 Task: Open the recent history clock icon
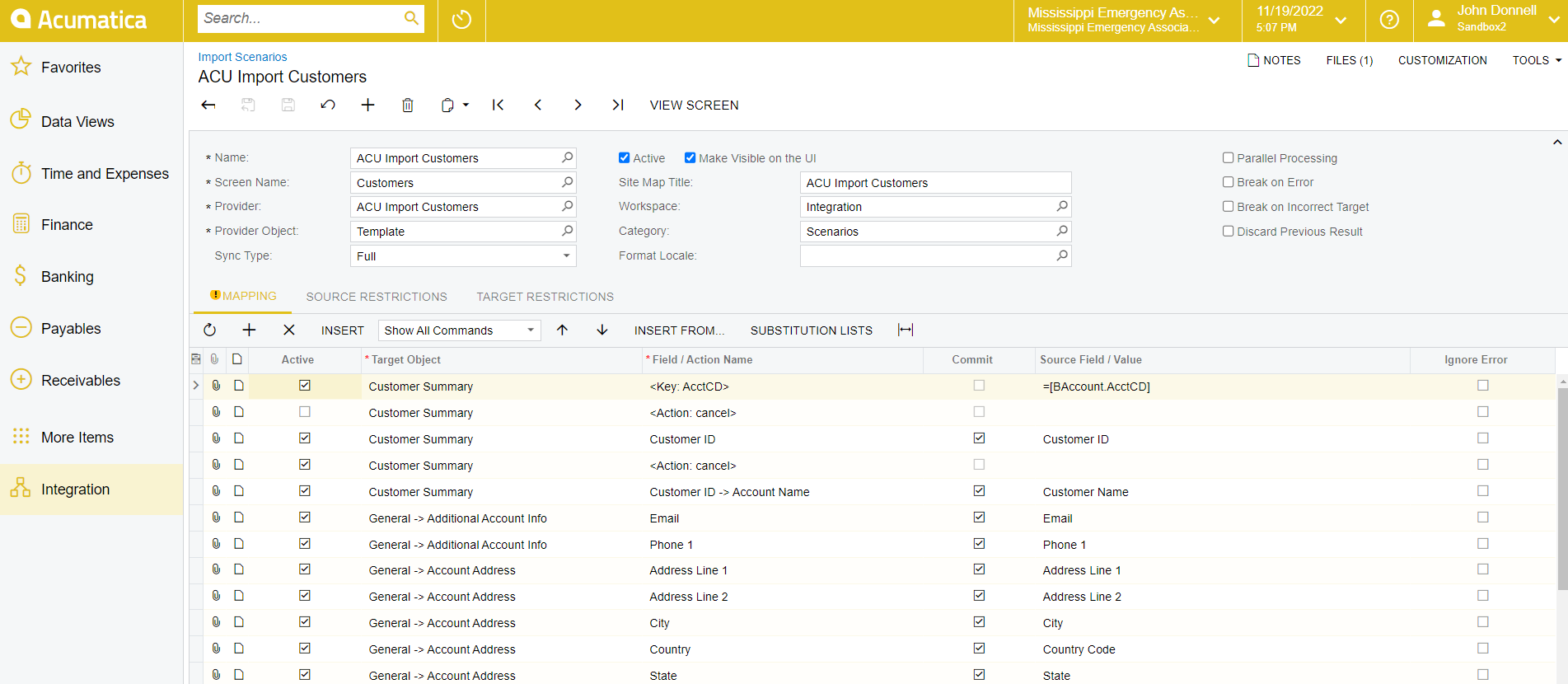click(461, 19)
